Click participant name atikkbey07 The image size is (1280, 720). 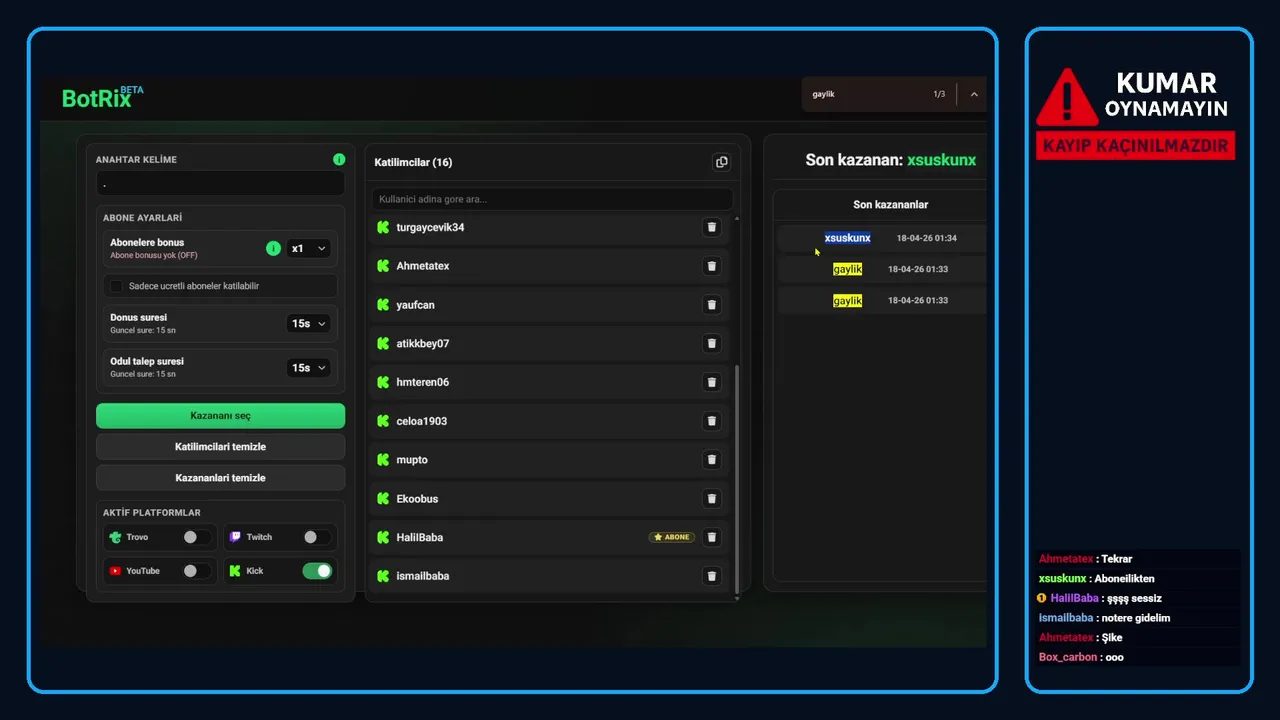422,343
